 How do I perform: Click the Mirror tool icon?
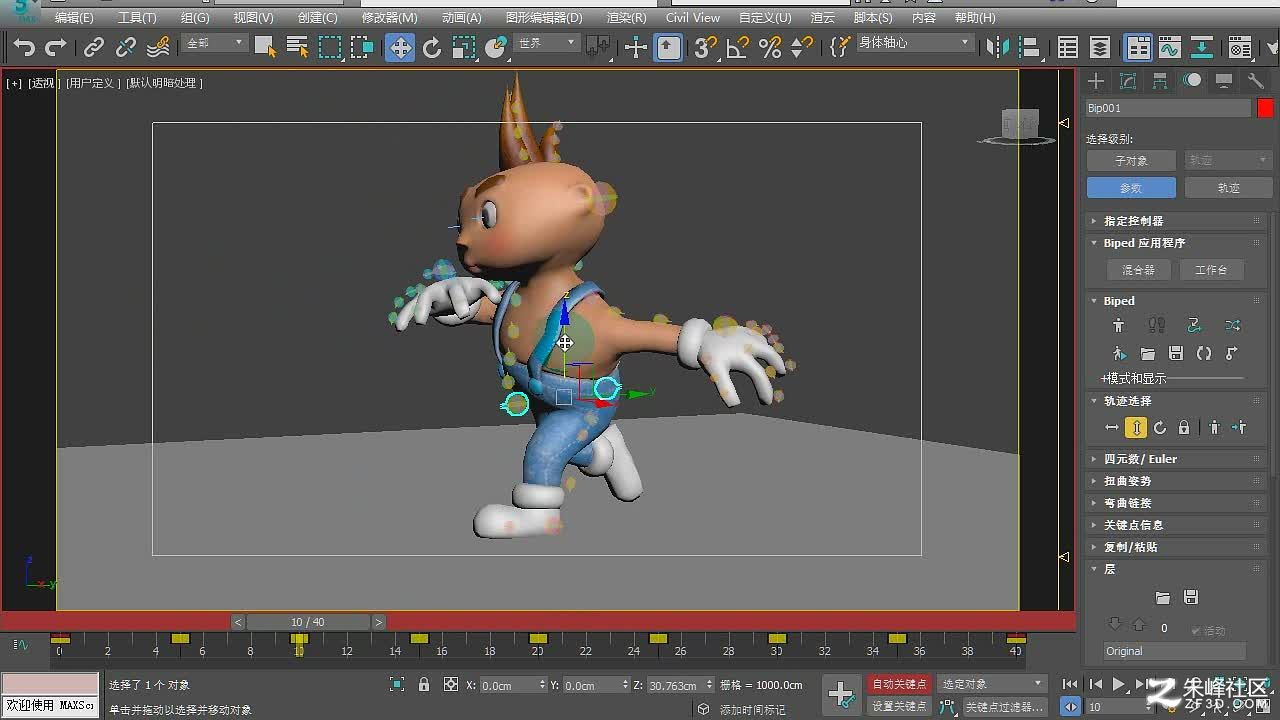(998, 47)
